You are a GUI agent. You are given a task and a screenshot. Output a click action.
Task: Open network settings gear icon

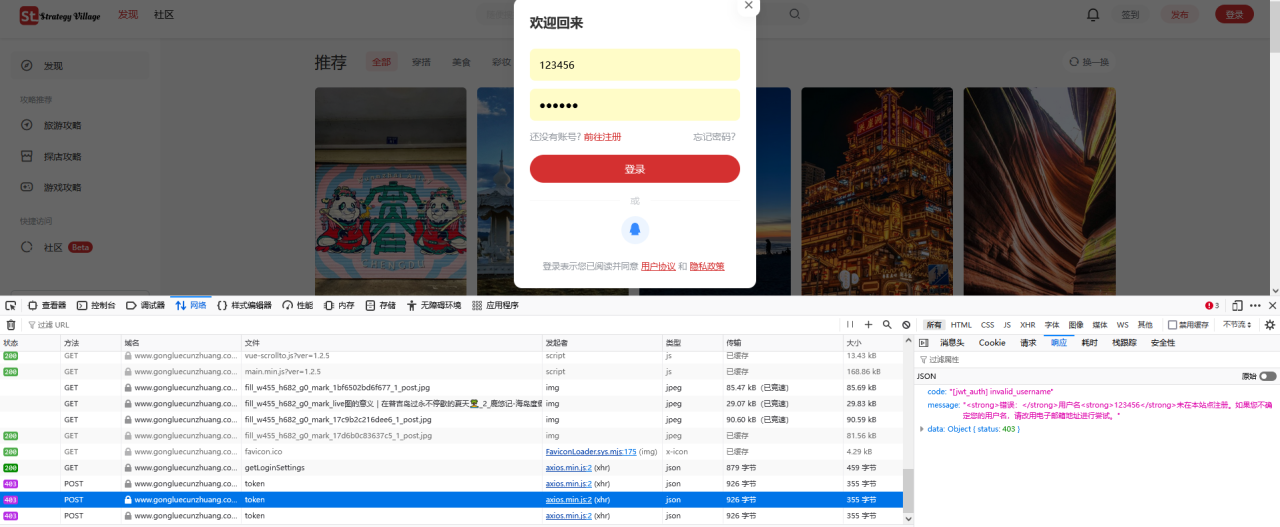(1270, 325)
